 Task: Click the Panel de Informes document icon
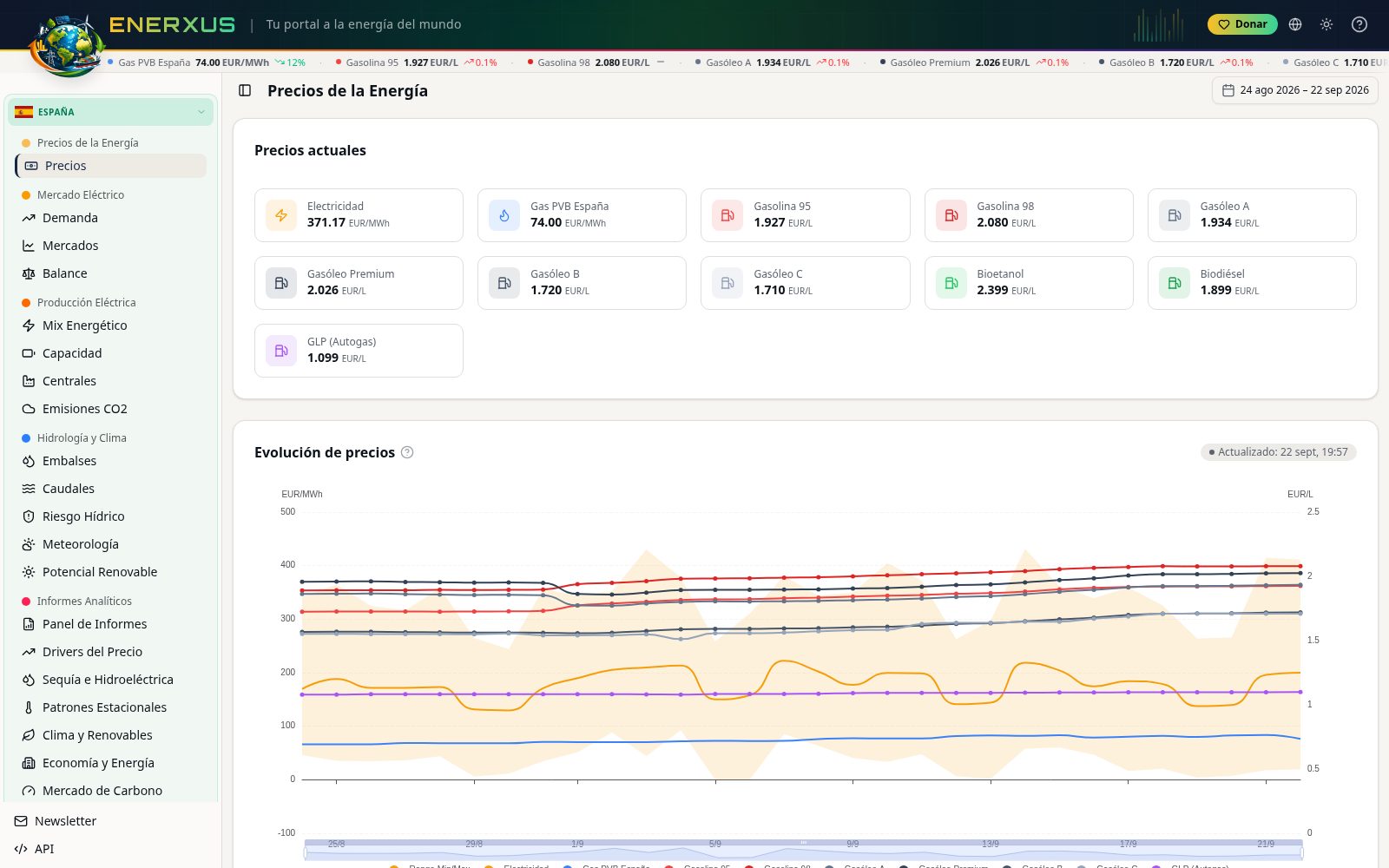coord(29,624)
